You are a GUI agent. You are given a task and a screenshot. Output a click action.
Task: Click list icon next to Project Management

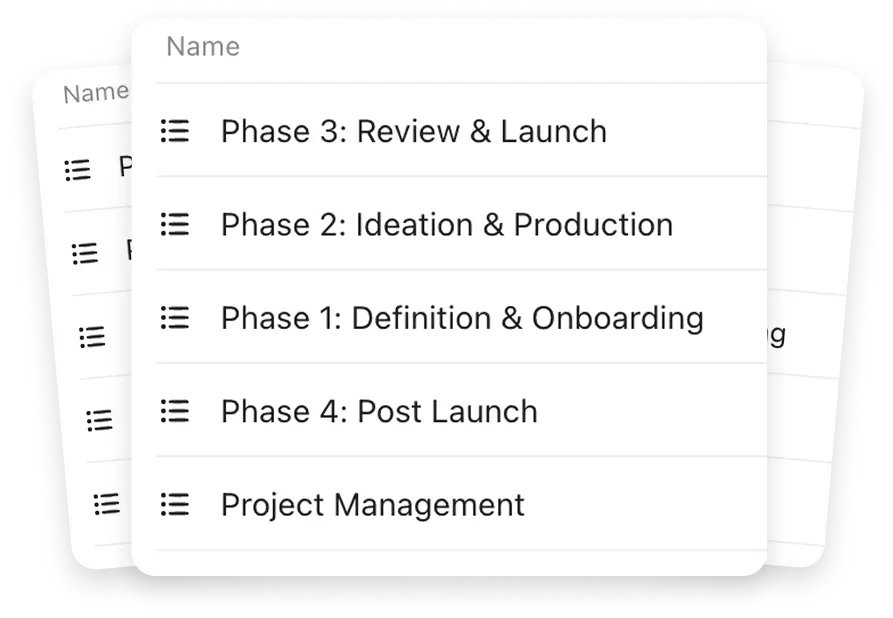tap(175, 505)
